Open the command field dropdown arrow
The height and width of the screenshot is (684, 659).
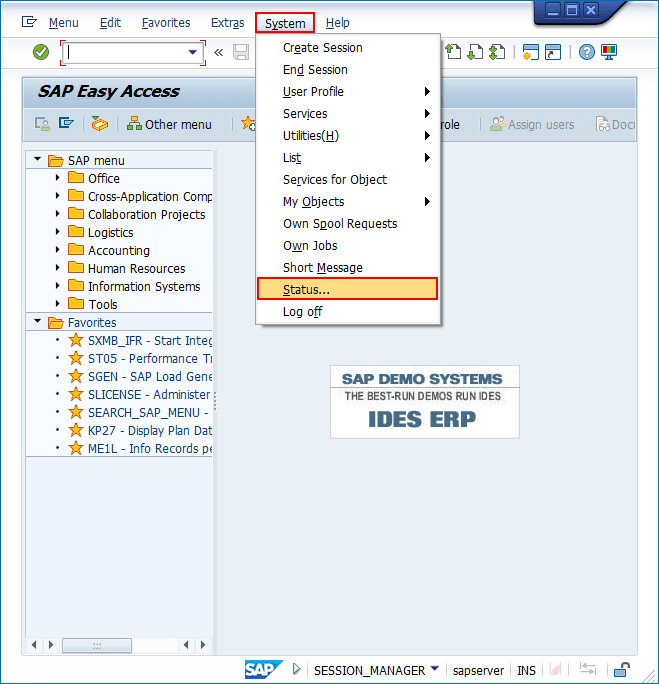point(192,52)
